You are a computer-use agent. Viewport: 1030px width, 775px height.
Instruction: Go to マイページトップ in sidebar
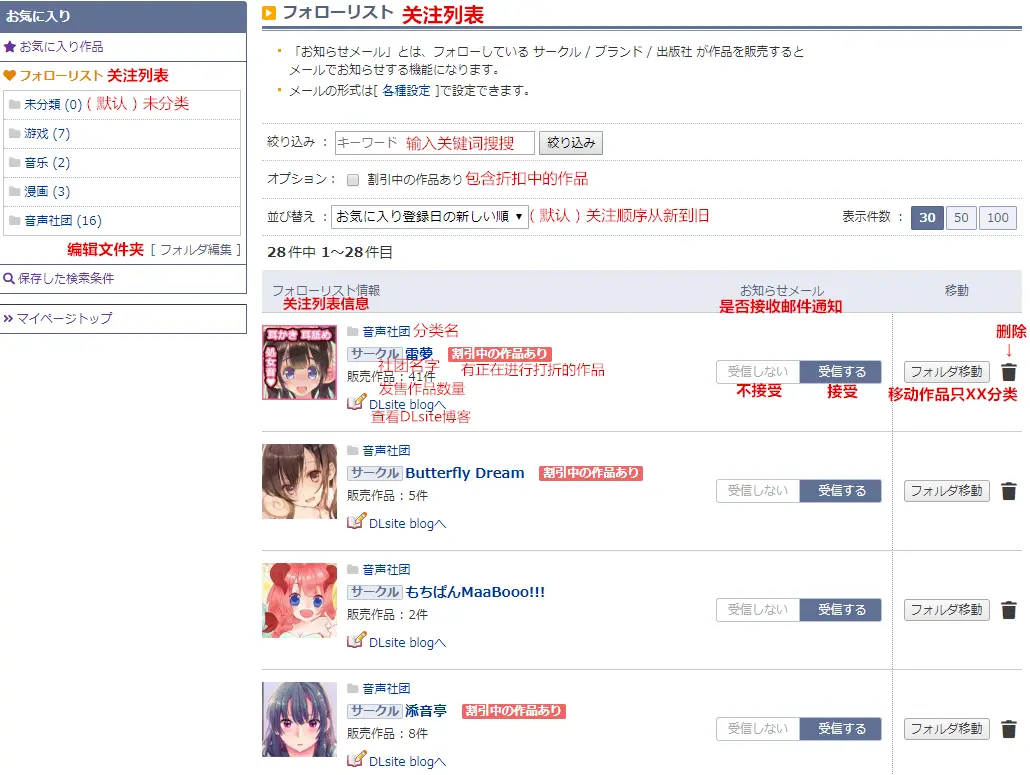[64, 319]
